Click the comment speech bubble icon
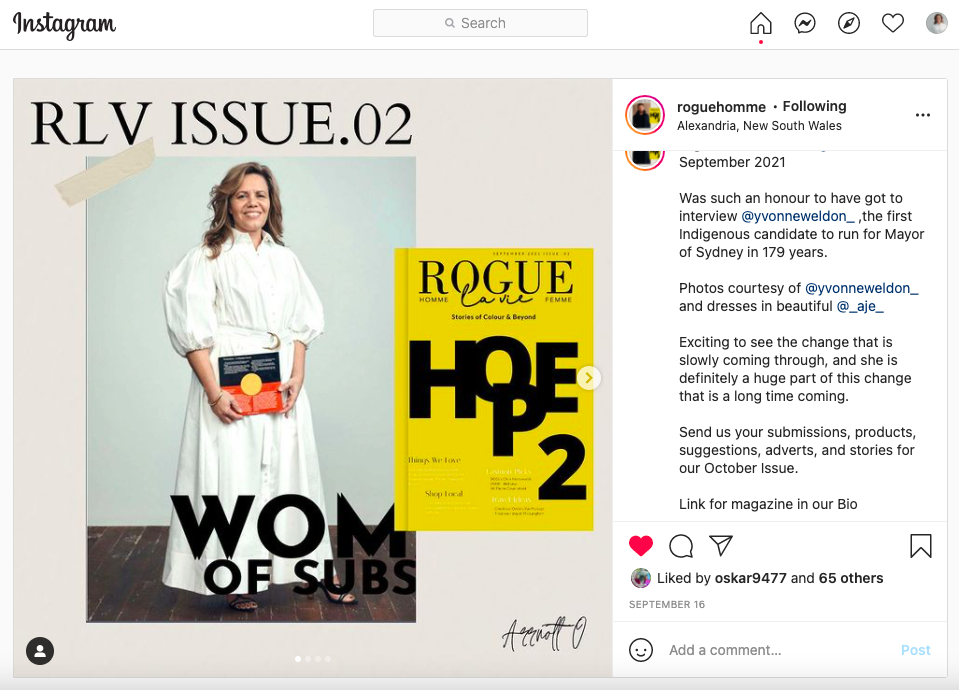This screenshot has width=959, height=690. tap(681, 546)
